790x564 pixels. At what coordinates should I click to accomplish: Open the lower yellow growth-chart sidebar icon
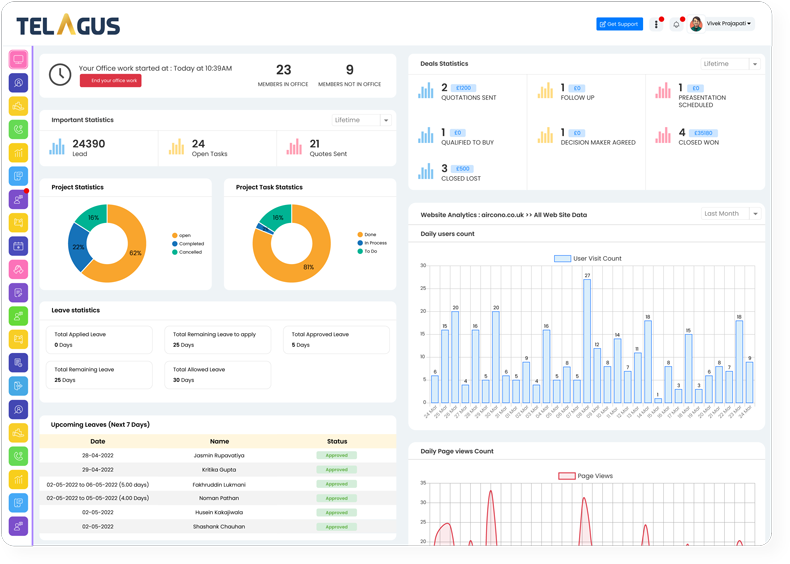(19, 480)
